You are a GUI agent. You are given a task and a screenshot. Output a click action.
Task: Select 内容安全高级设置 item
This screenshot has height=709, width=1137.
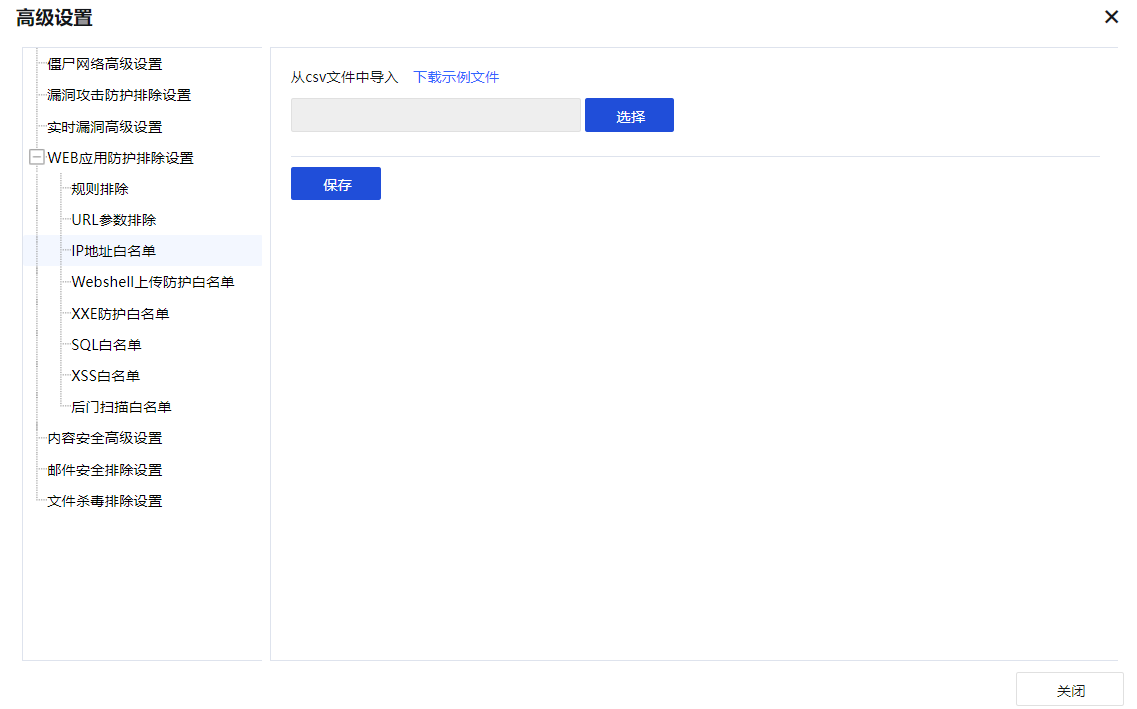coord(104,438)
